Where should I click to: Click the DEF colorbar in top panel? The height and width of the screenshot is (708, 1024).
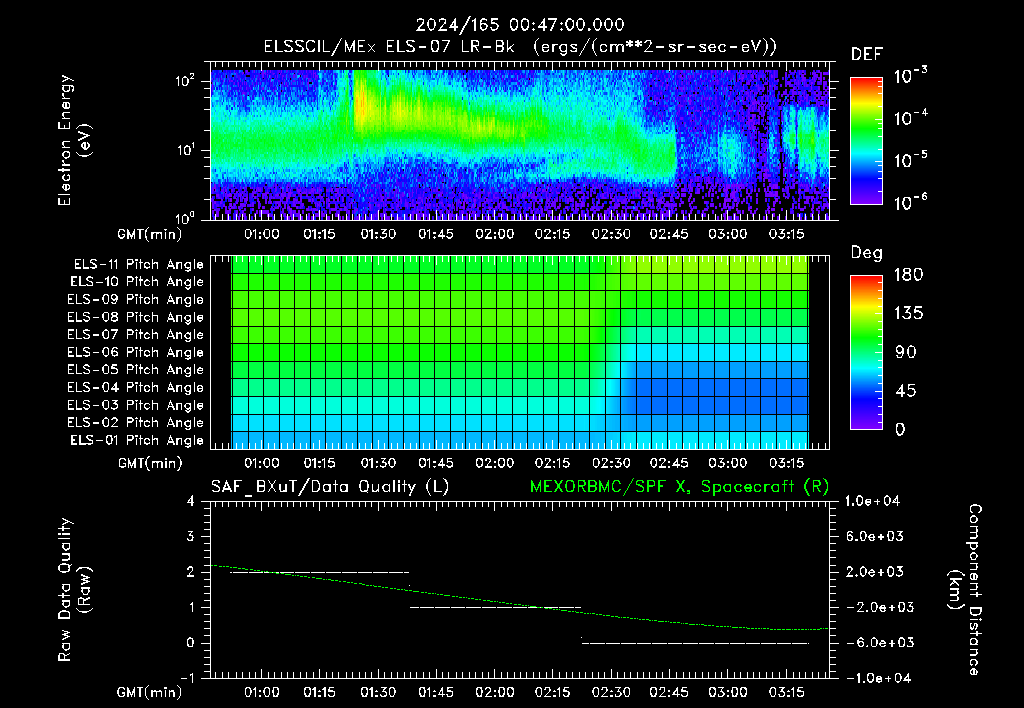[x=866, y=140]
